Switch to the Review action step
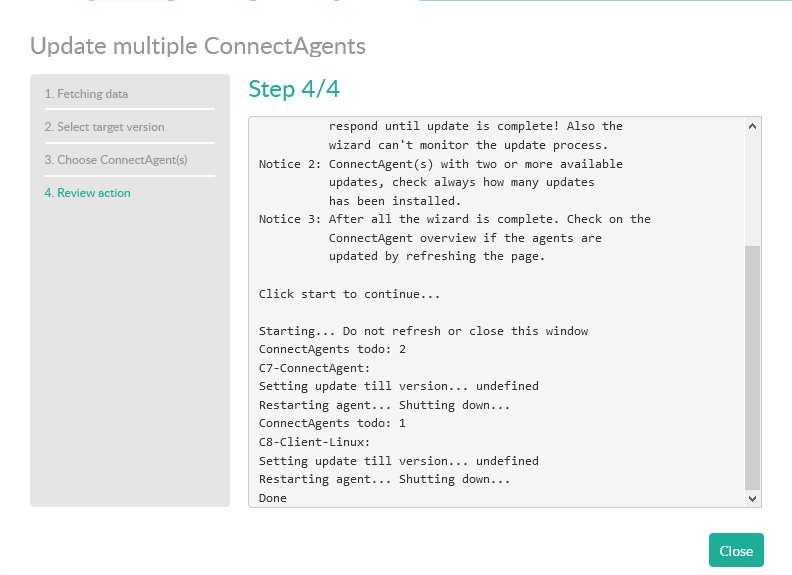792x575 pixels. (87, 193)
